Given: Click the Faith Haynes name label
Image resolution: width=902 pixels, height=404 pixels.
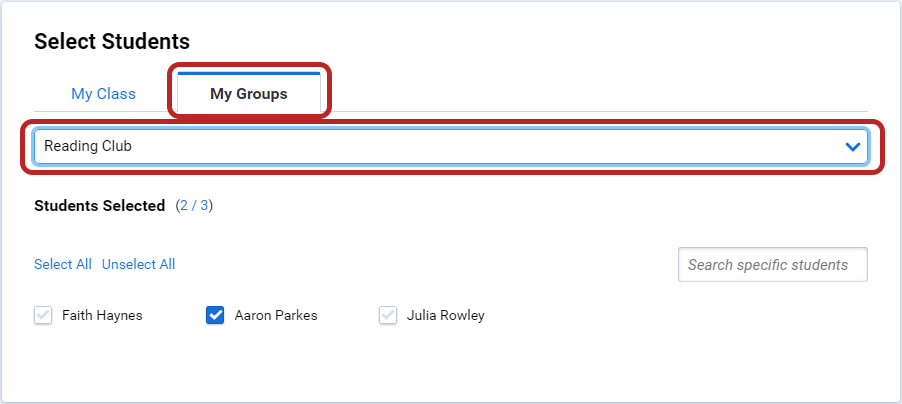Looking at the screenshot, I should coord(102,315).
